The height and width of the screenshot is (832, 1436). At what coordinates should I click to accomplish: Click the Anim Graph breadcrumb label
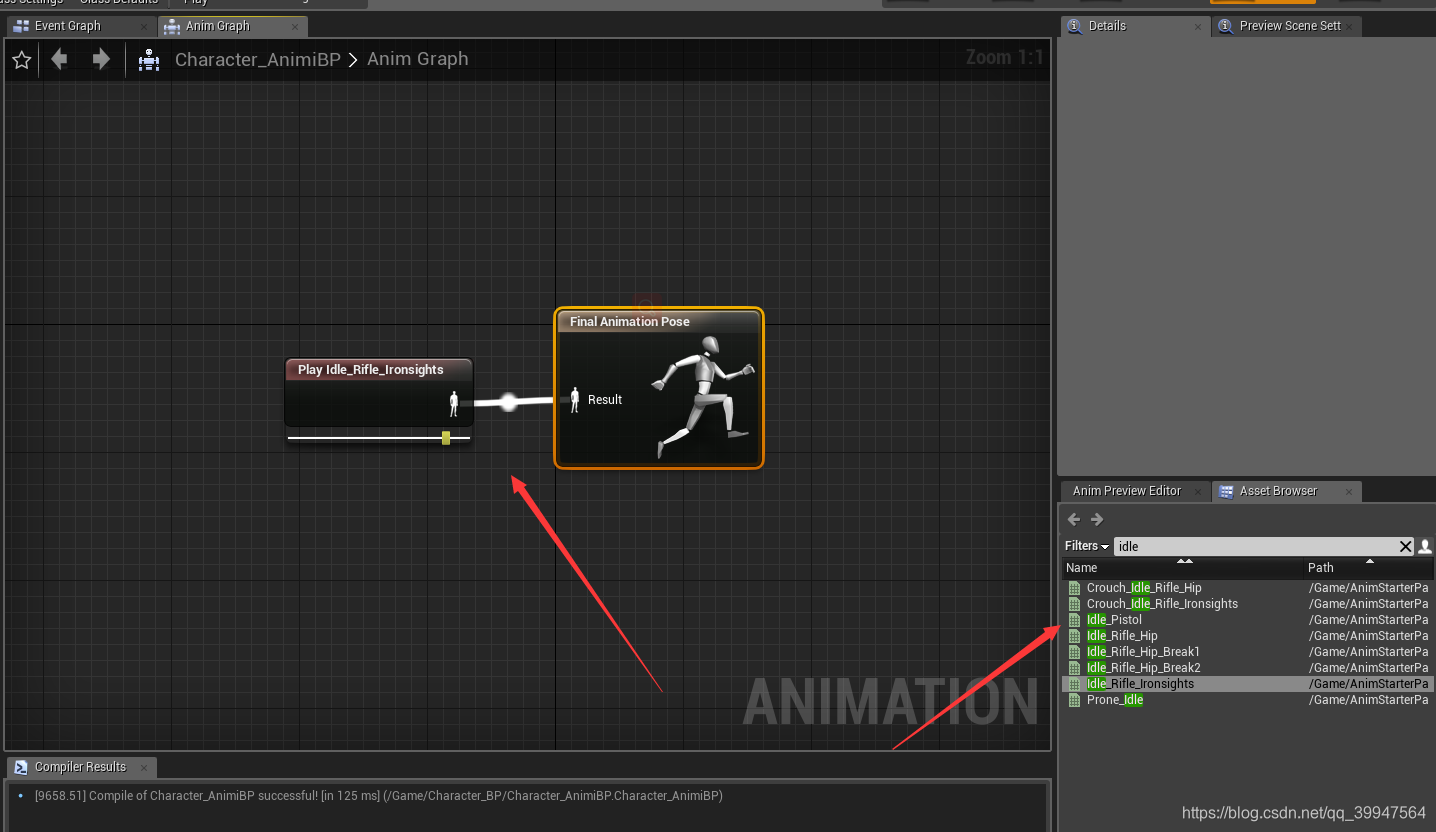point(417,59)
